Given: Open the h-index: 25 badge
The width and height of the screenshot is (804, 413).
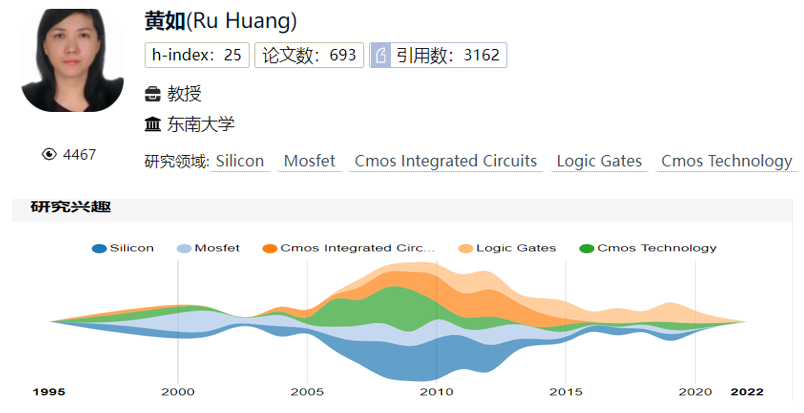Looking at the screenshot, I should tap(197, 55).
